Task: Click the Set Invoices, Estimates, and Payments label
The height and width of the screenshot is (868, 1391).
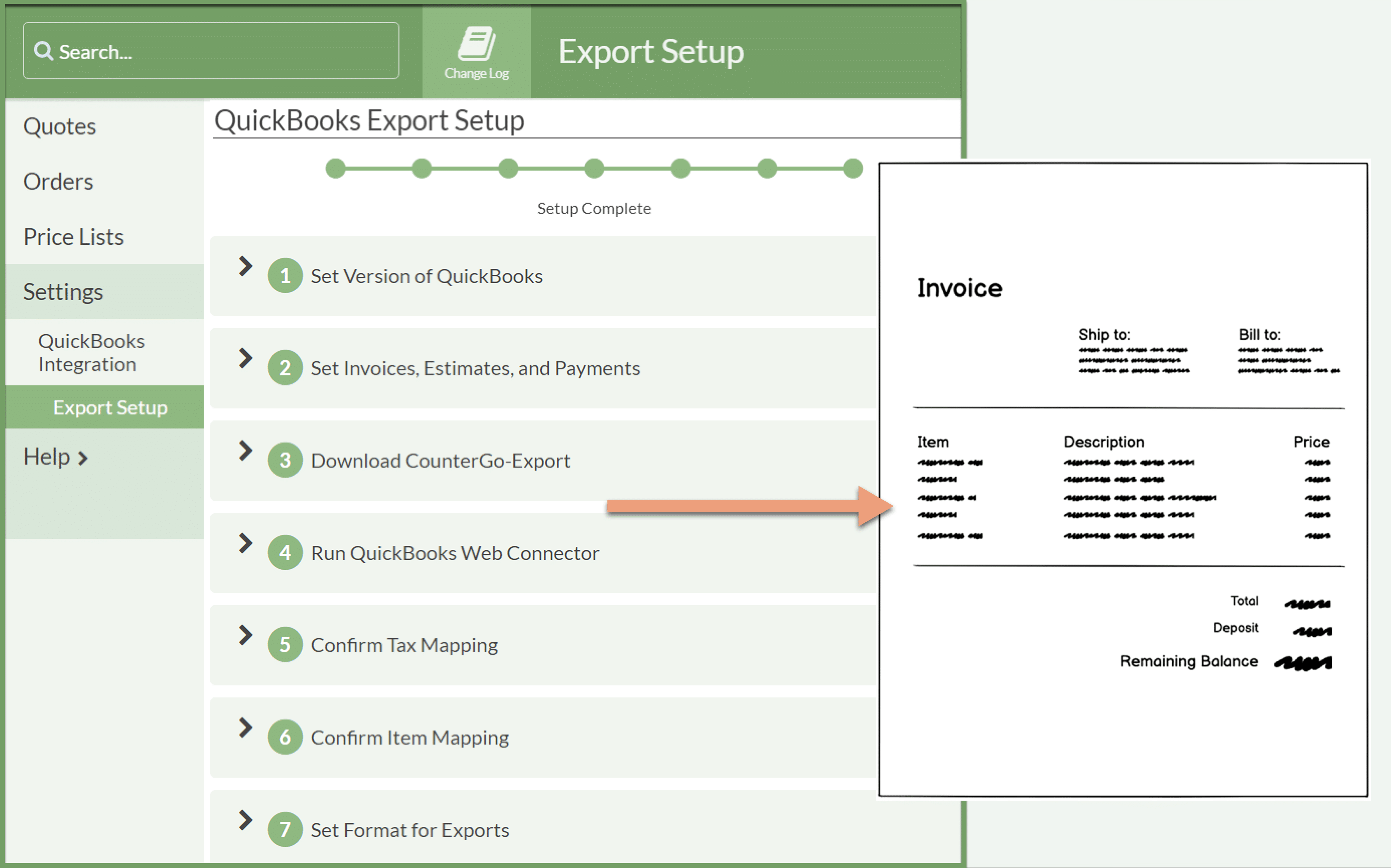Action: coord(475,369)
